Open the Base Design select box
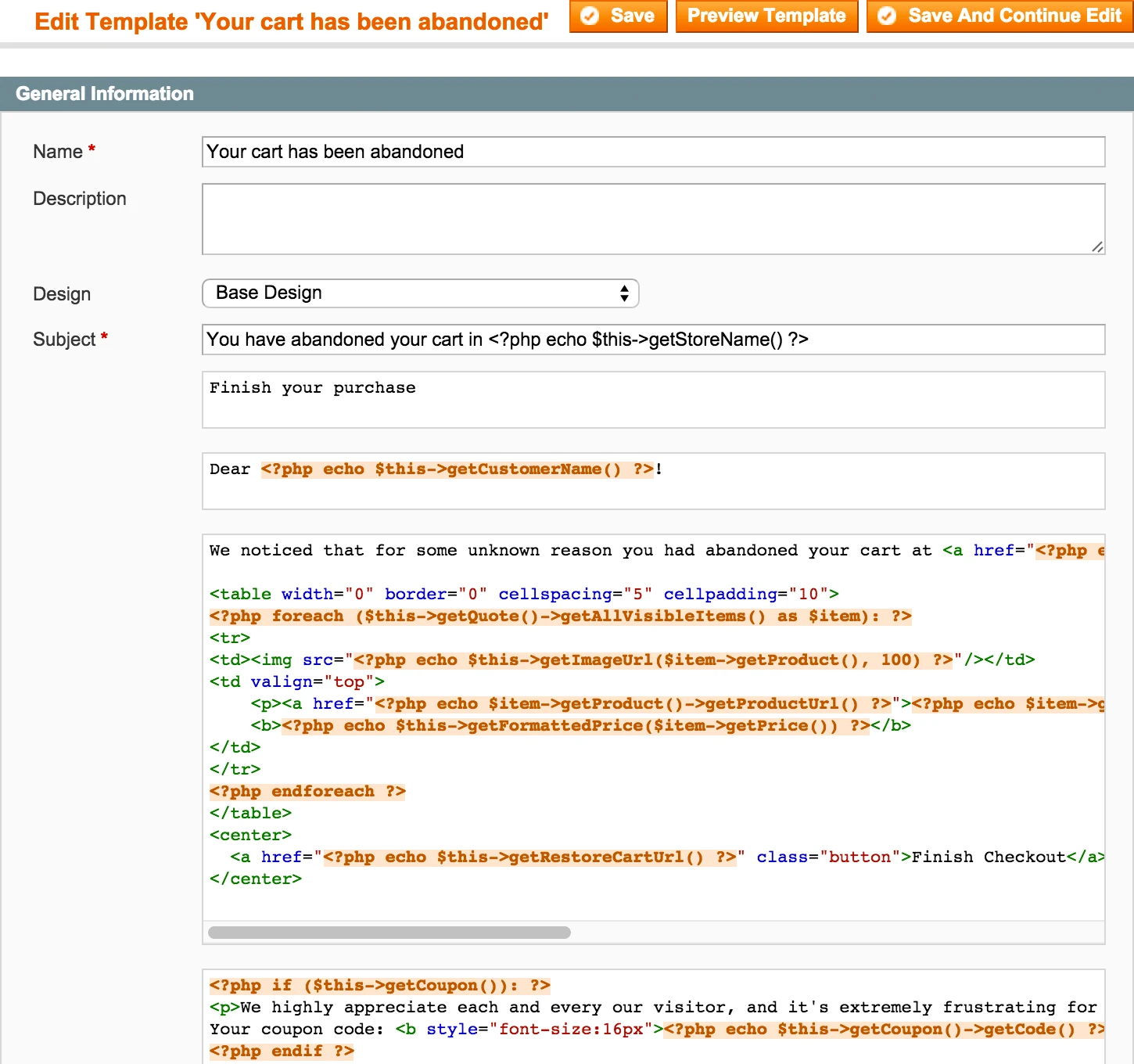 (420, 293)
